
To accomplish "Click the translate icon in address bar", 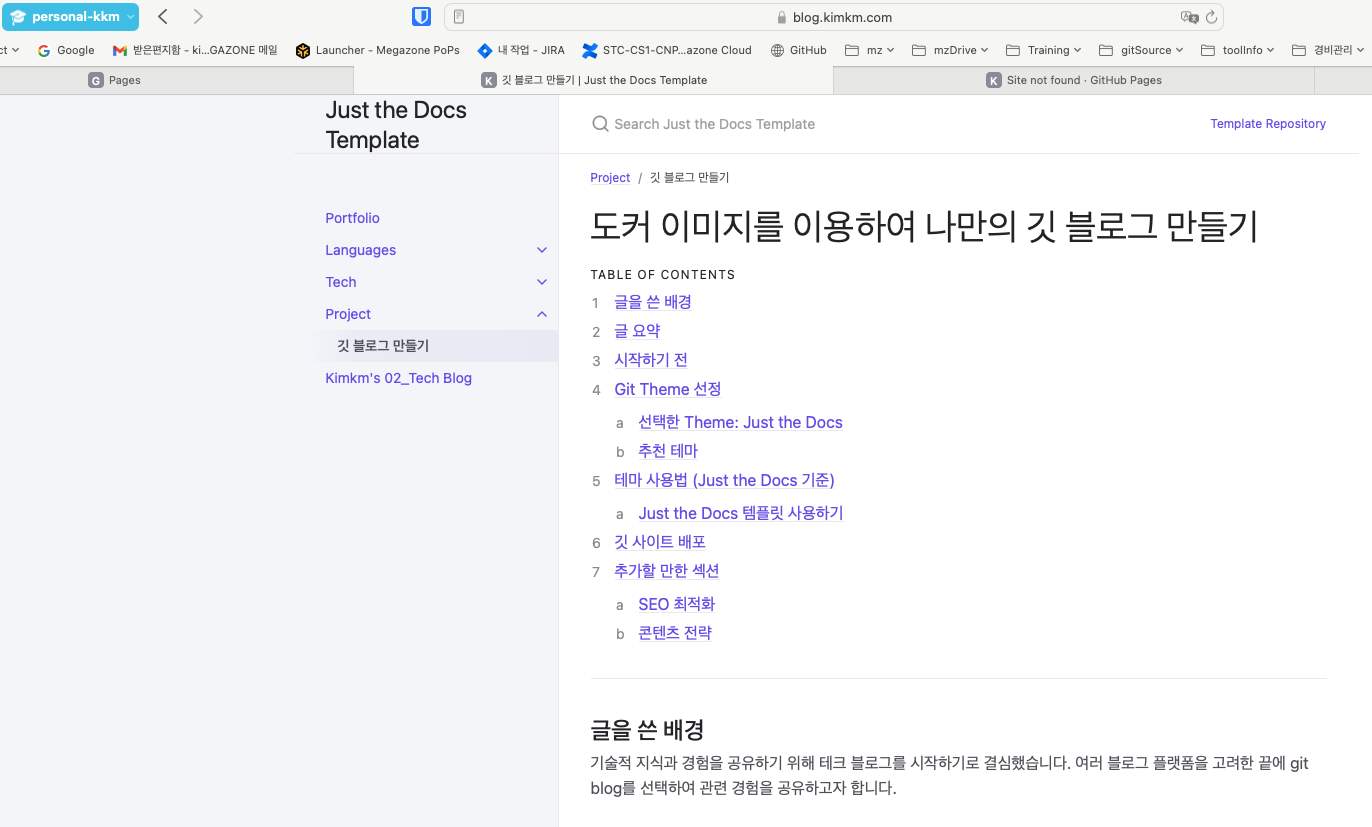I will pyautogui.click(x=1188, y=17).
